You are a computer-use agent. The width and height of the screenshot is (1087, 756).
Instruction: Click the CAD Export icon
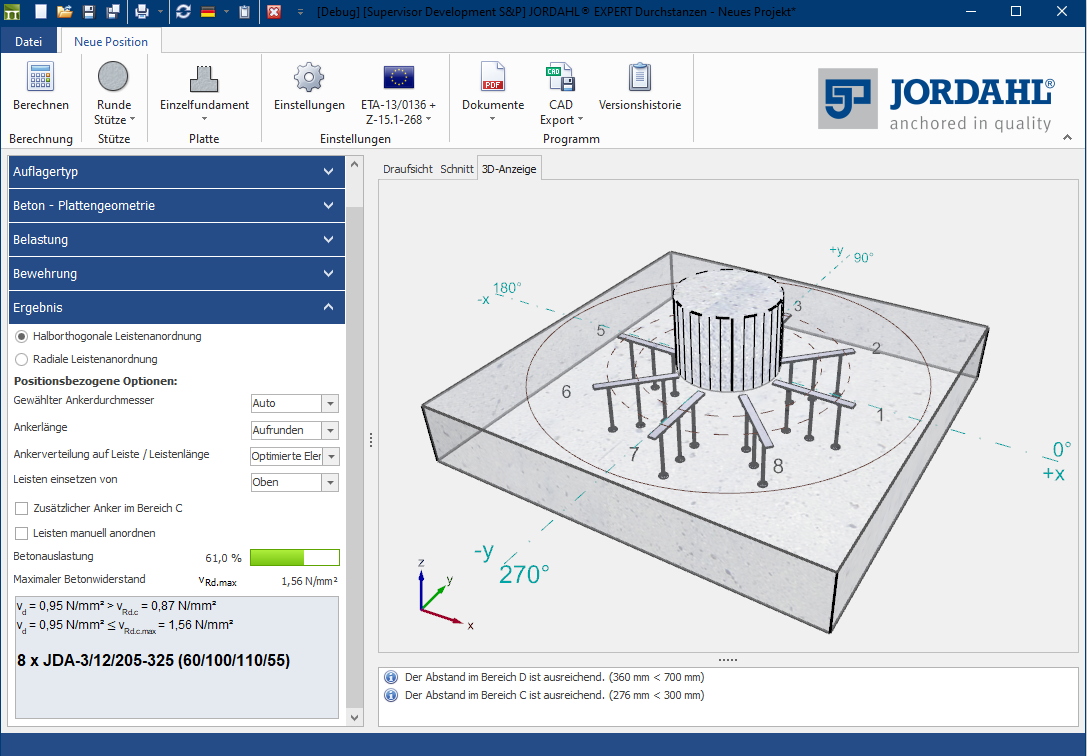(560, 76)
